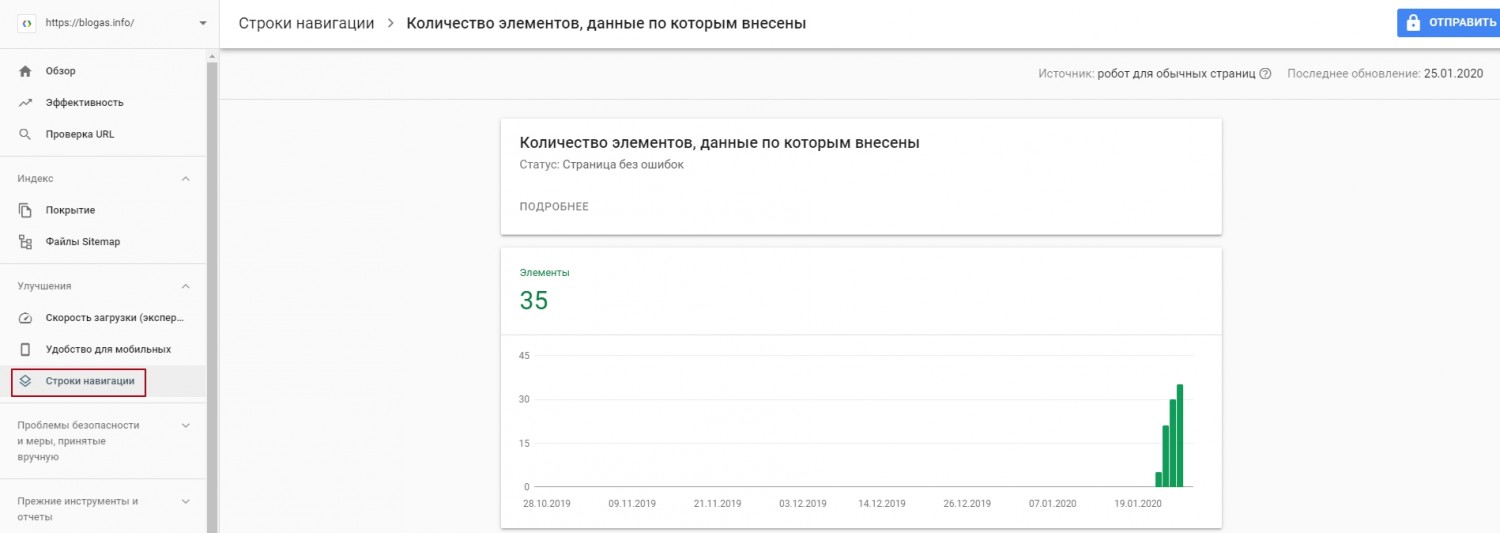Click the Файлы Sitemap tree icon
This screenshot has width=1500, height=533.
[26, 242]
